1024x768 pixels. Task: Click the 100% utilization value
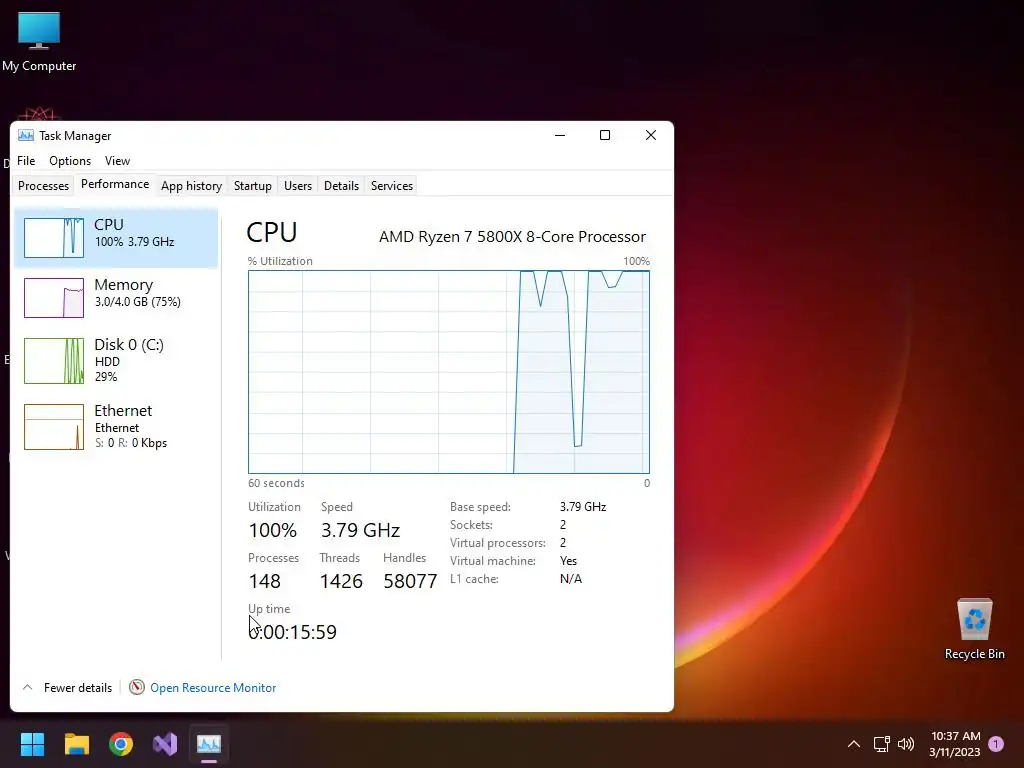[x=272, y=530]
